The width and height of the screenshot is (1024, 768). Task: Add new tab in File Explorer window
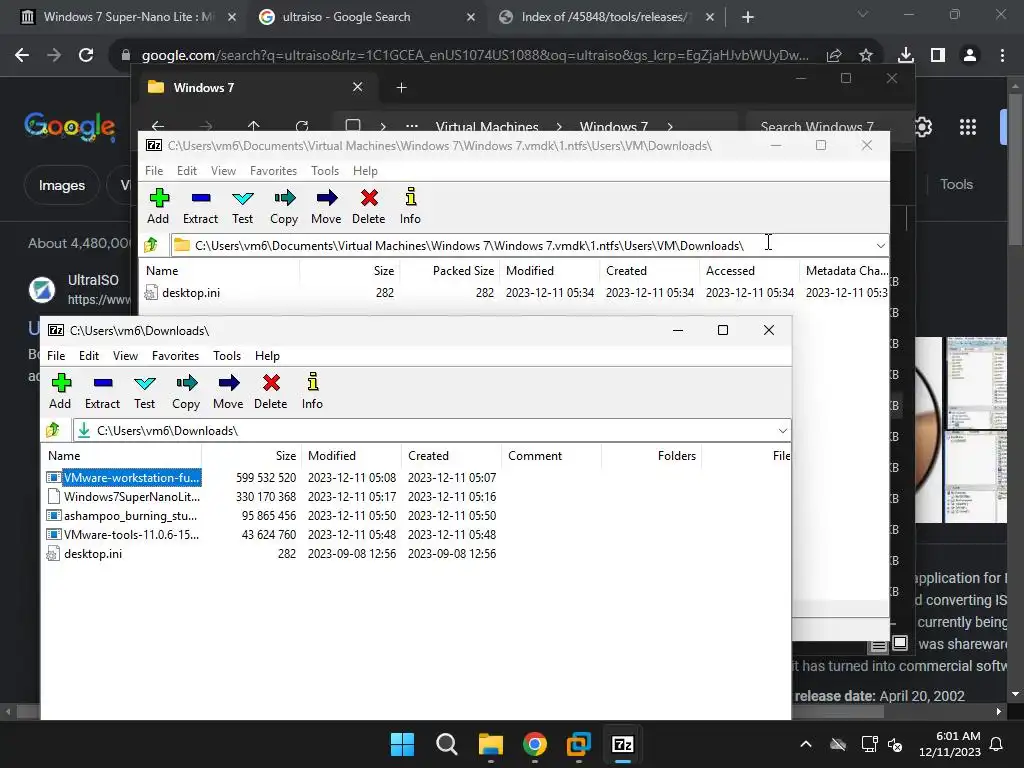click(402, 88)
